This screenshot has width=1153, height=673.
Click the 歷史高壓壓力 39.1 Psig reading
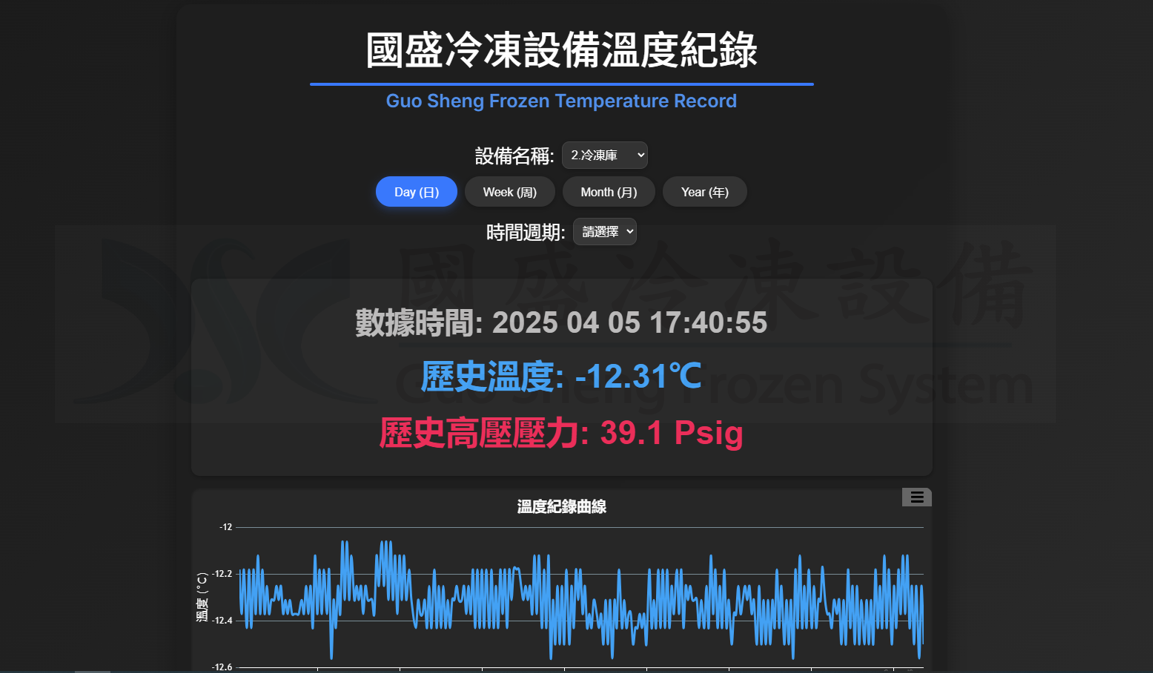[561, 433]
